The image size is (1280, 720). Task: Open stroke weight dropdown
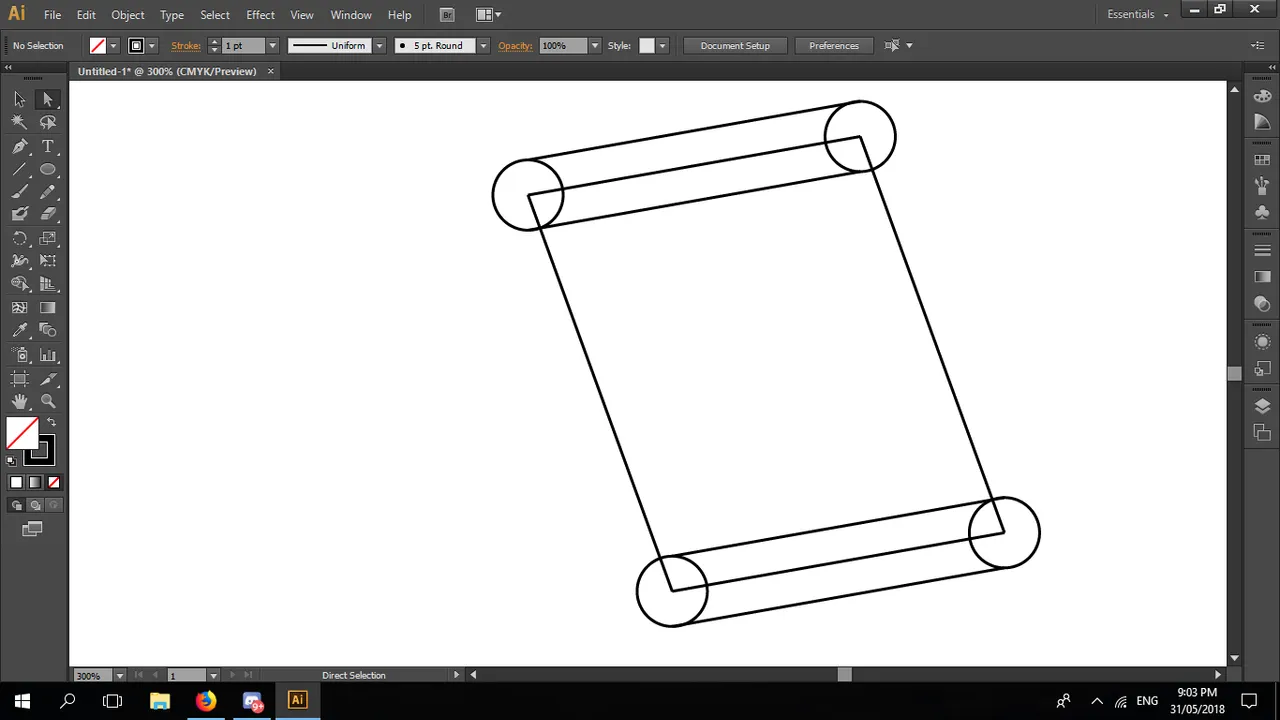point(272,46)
